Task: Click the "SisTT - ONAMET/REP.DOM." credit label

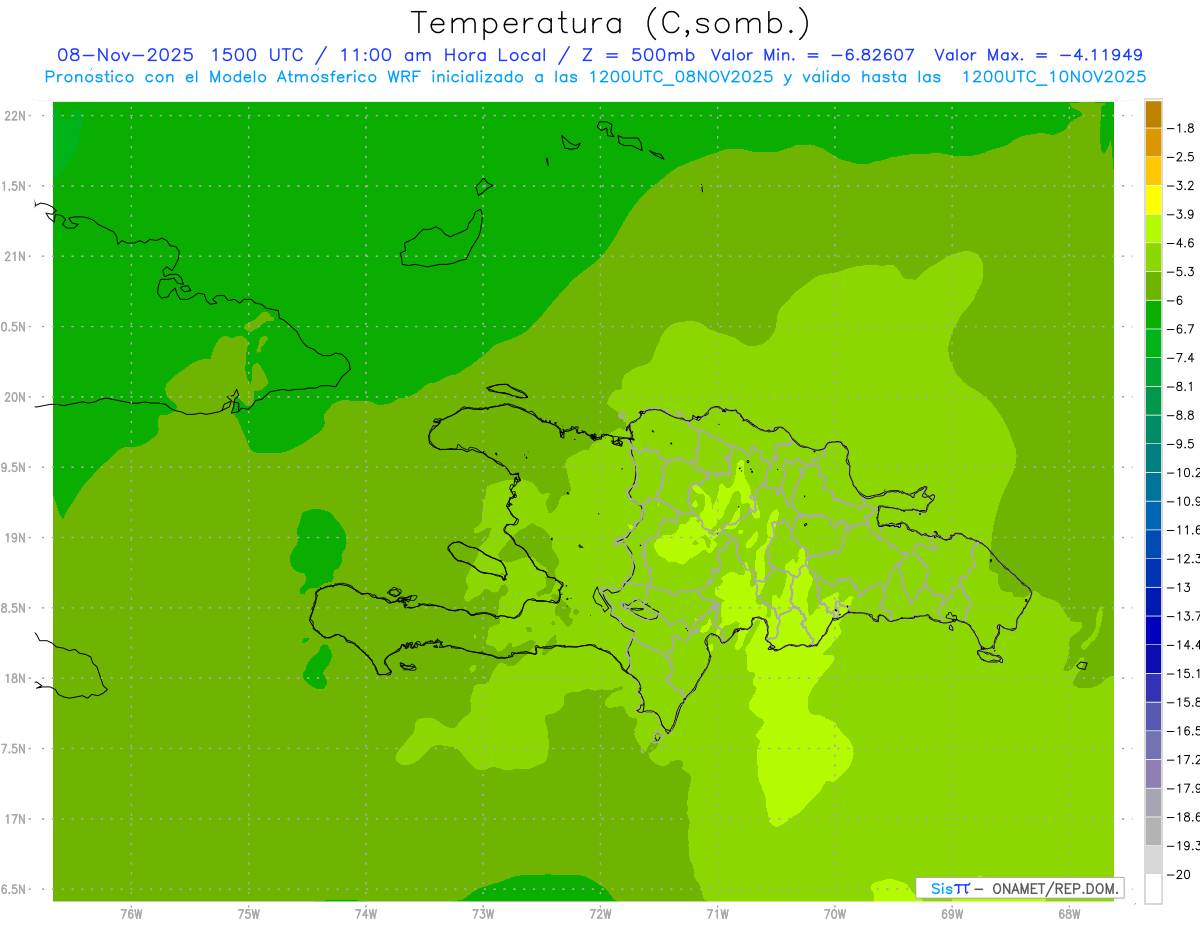Action: (1020, 888)
